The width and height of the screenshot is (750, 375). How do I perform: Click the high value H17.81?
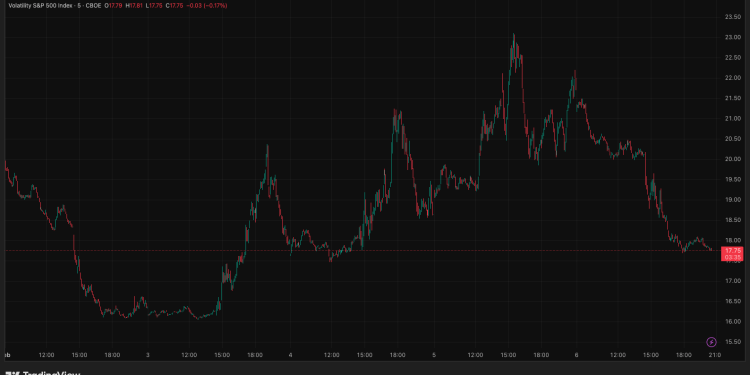tap(134, 6)
